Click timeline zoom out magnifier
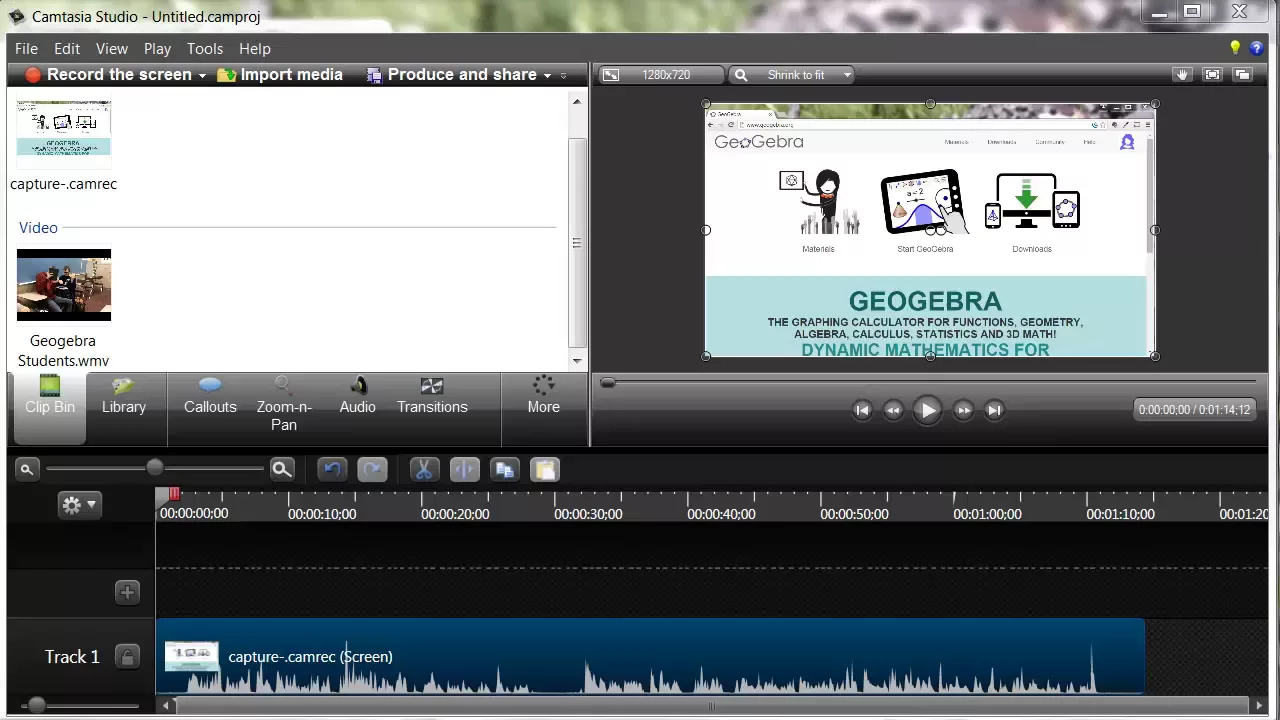Viewport: 1280px width, 720px height. pyautogui.click(x=27, y=469)
